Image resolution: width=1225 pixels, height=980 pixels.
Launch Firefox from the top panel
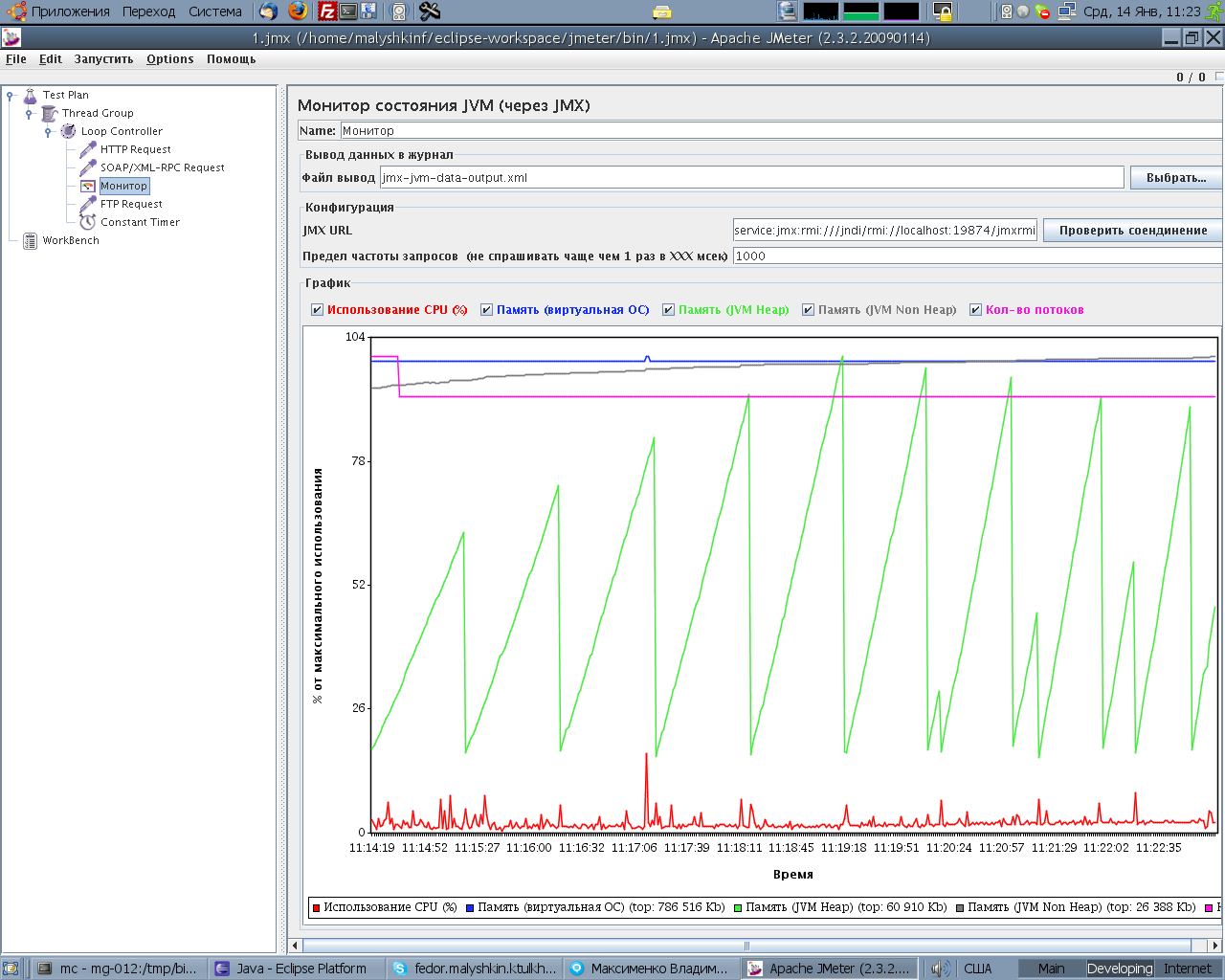297,11
